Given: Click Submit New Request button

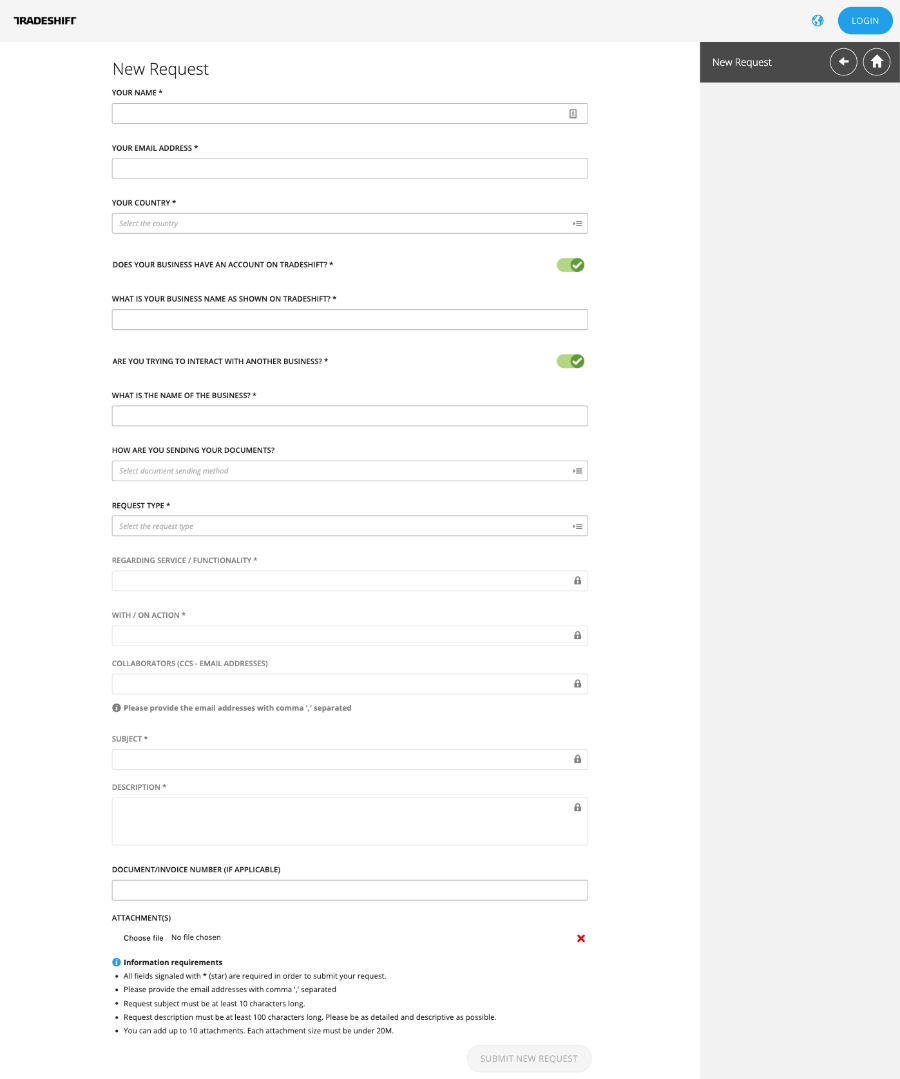Looking at the screenshot, I should tap(529, 1058).
